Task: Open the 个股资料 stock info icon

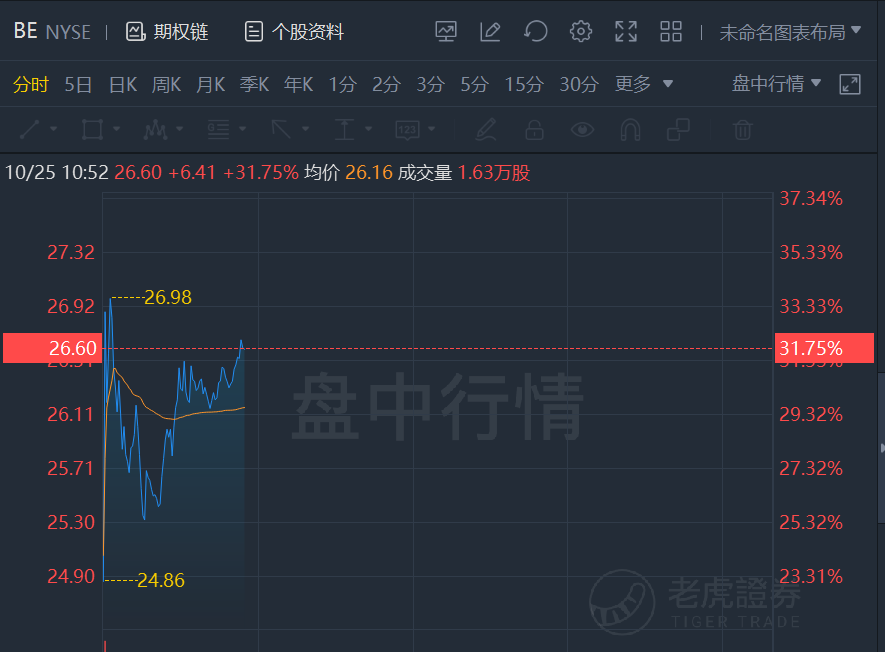Action: click(x=253, y=32)
